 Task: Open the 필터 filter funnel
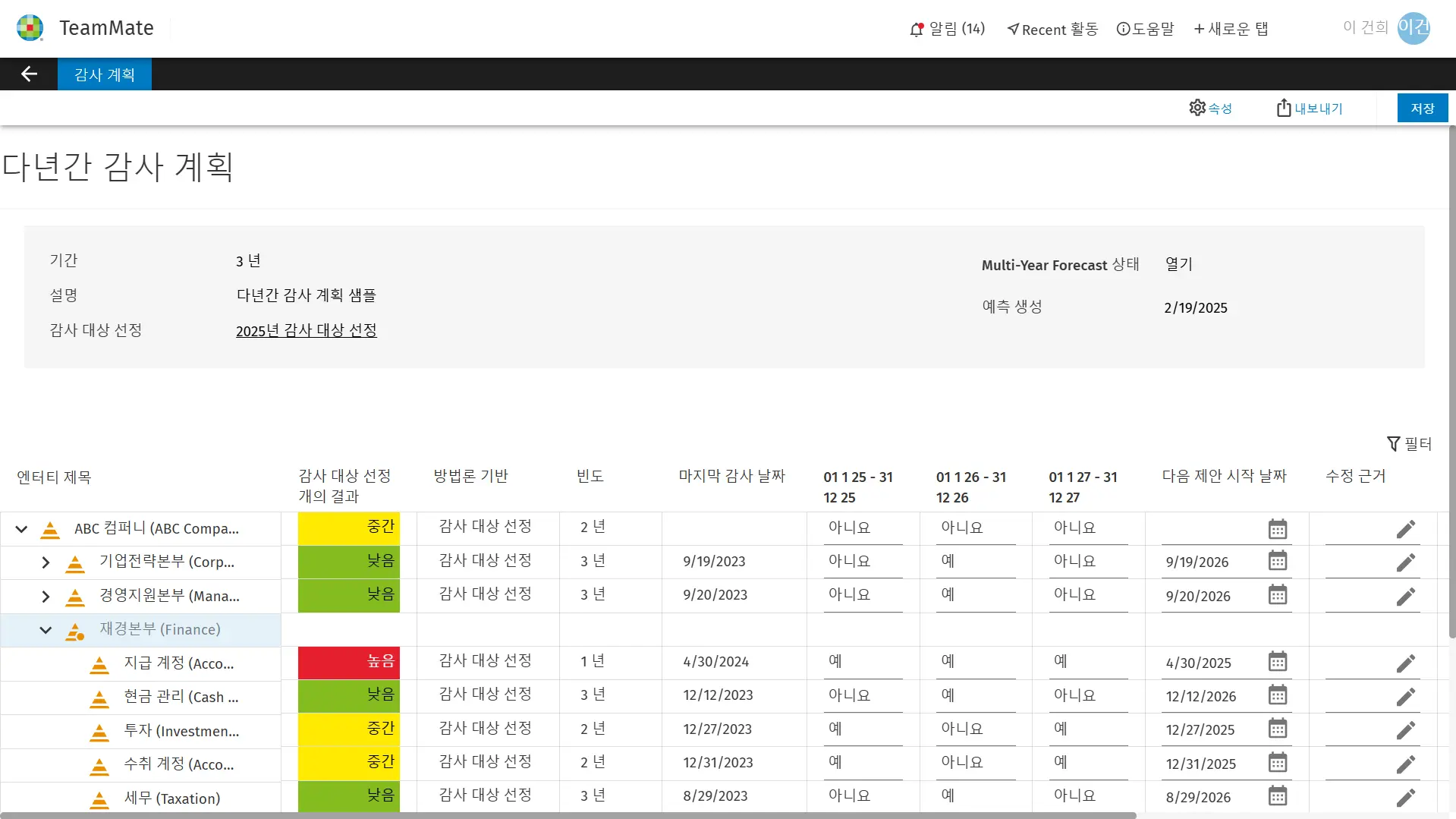pos(1393,444)
